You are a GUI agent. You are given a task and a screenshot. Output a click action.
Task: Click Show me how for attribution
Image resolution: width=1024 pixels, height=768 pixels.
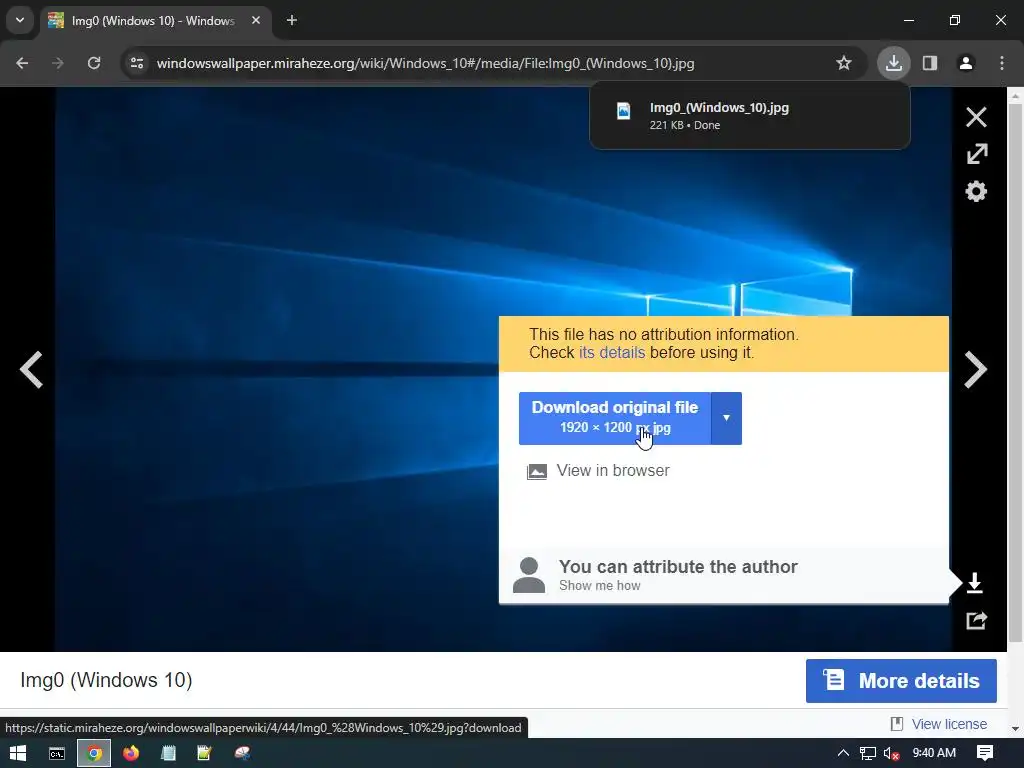tap(600, 586)
